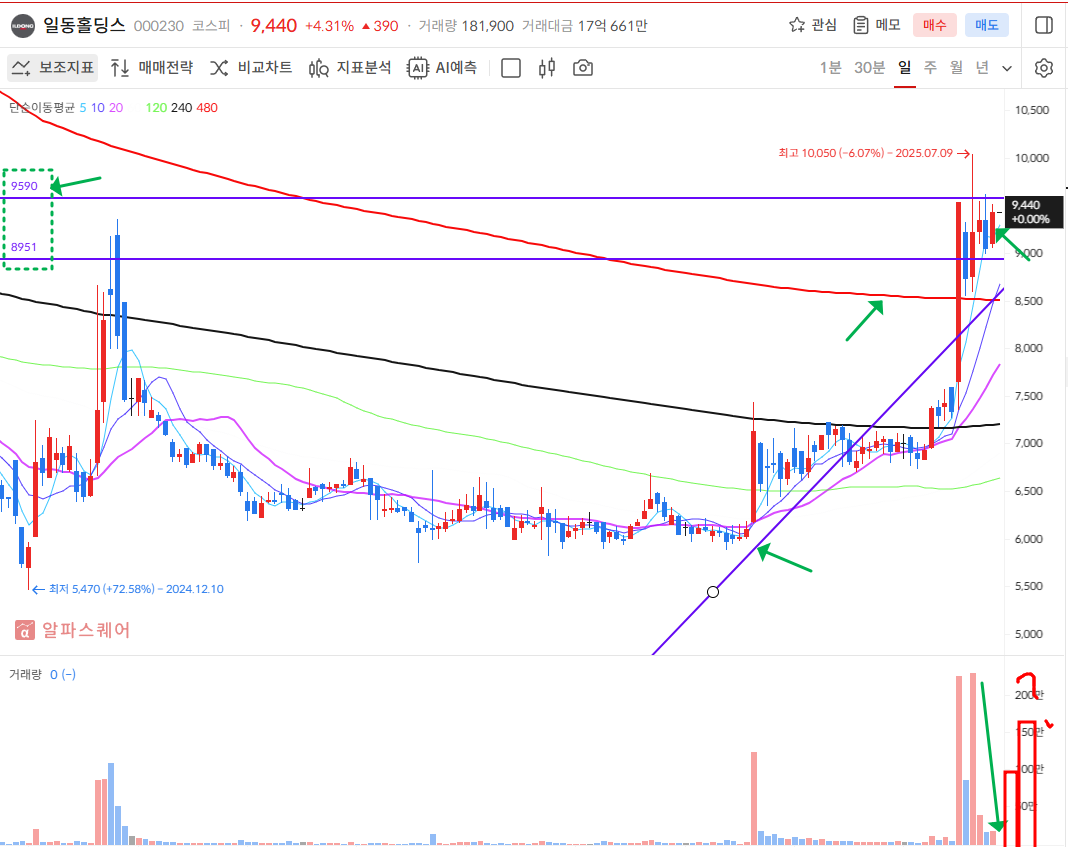Image resolution: width=1068 pixels, height=847 pixels.
Task: Open 매매전략 trading strategy
Action: coord(152,67)
